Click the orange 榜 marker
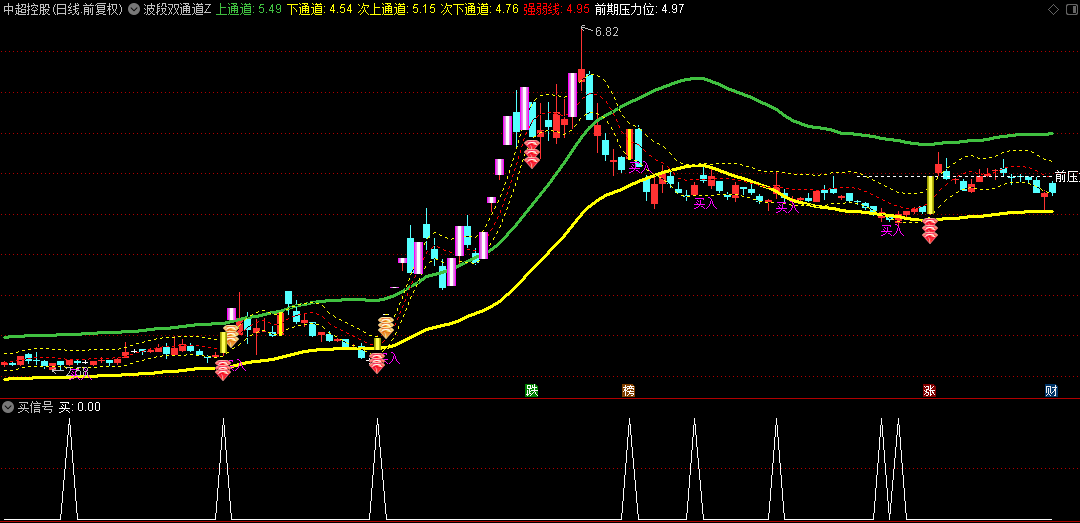 pos(628,391)
